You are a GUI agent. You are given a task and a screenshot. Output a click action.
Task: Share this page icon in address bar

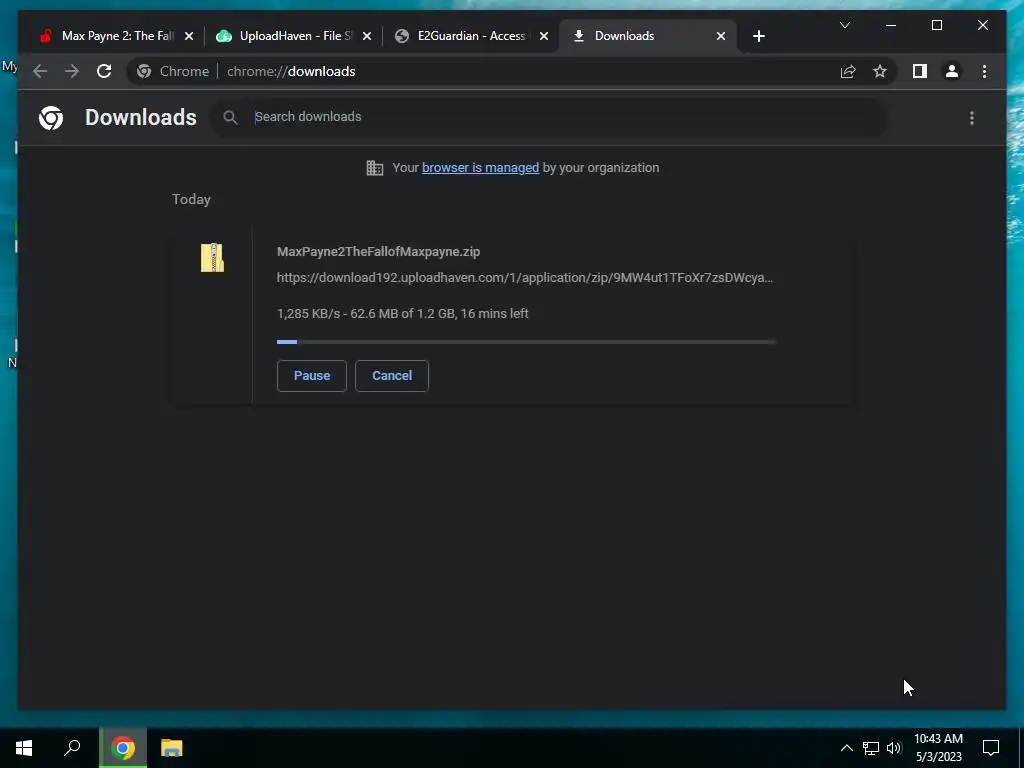[848, 71]
